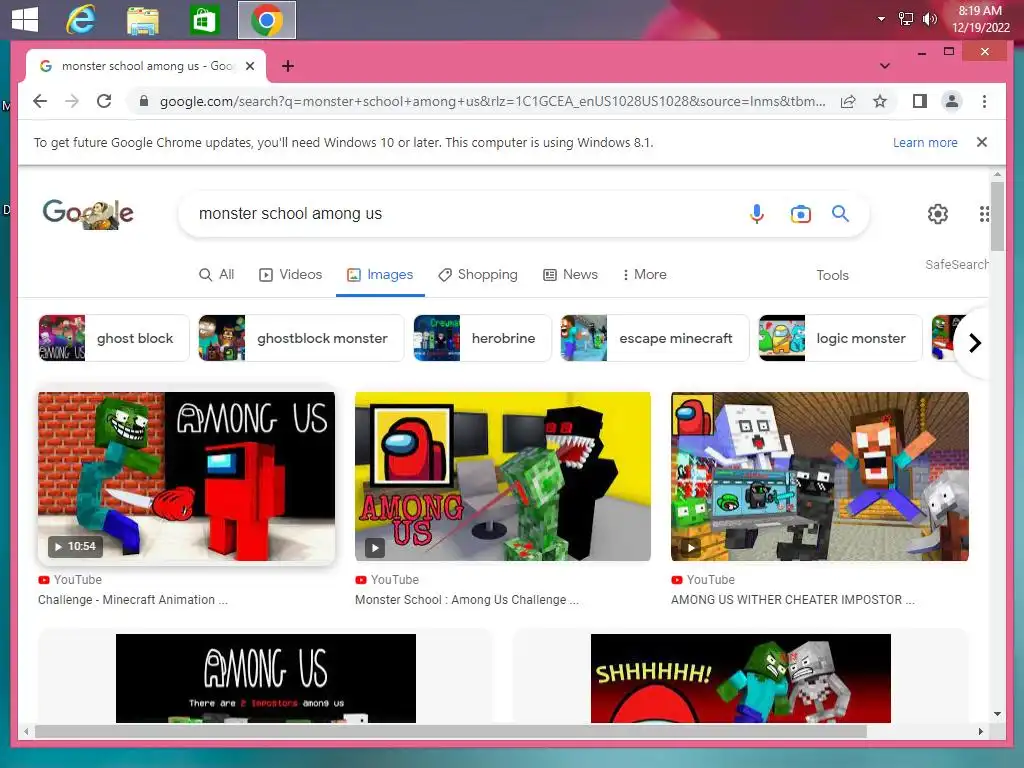
Task: Search by image with the camera icon
Action: coord(800,214)
